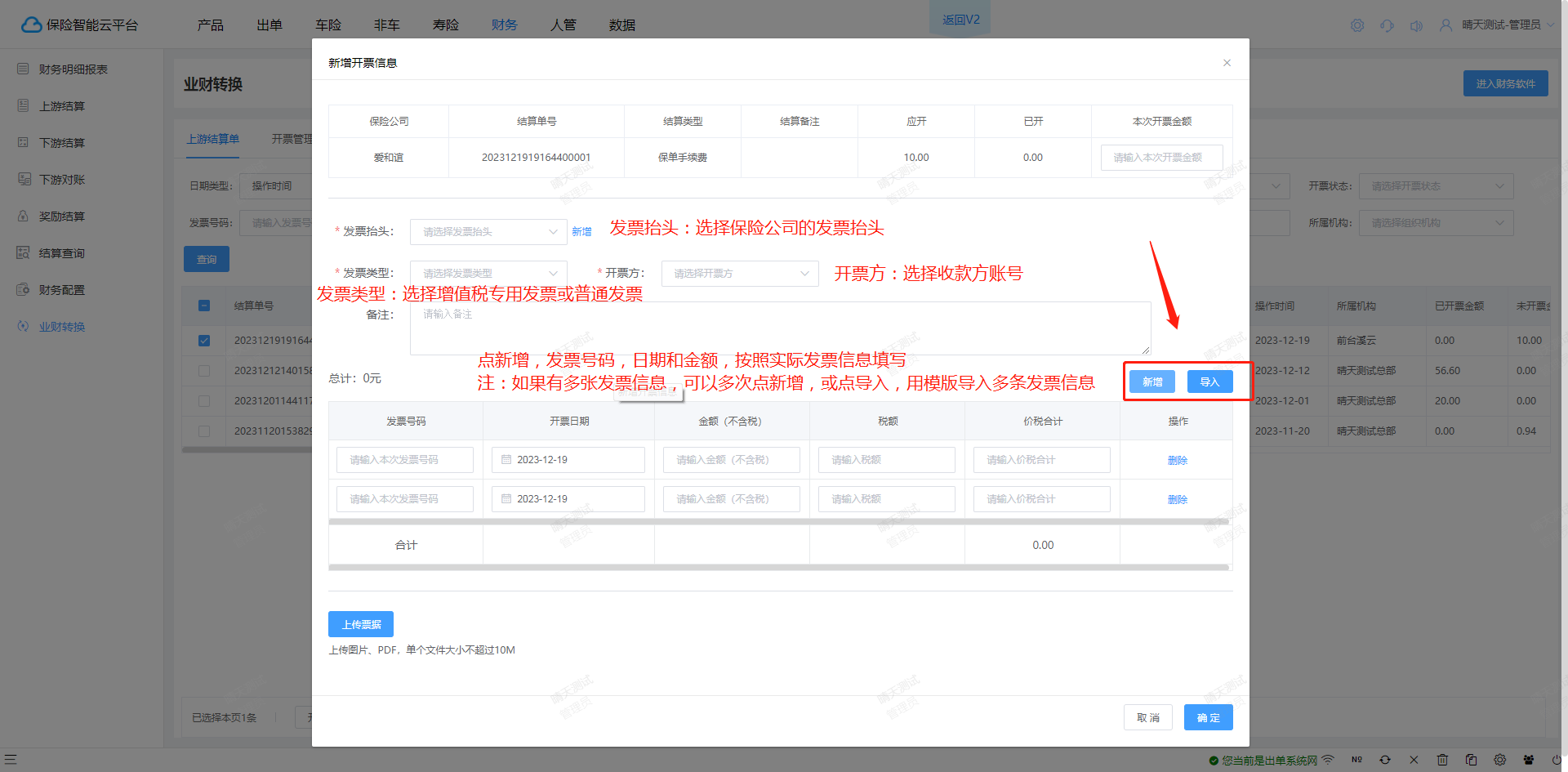Close the 新增开票信息 dialog with X

(1227, 63)
